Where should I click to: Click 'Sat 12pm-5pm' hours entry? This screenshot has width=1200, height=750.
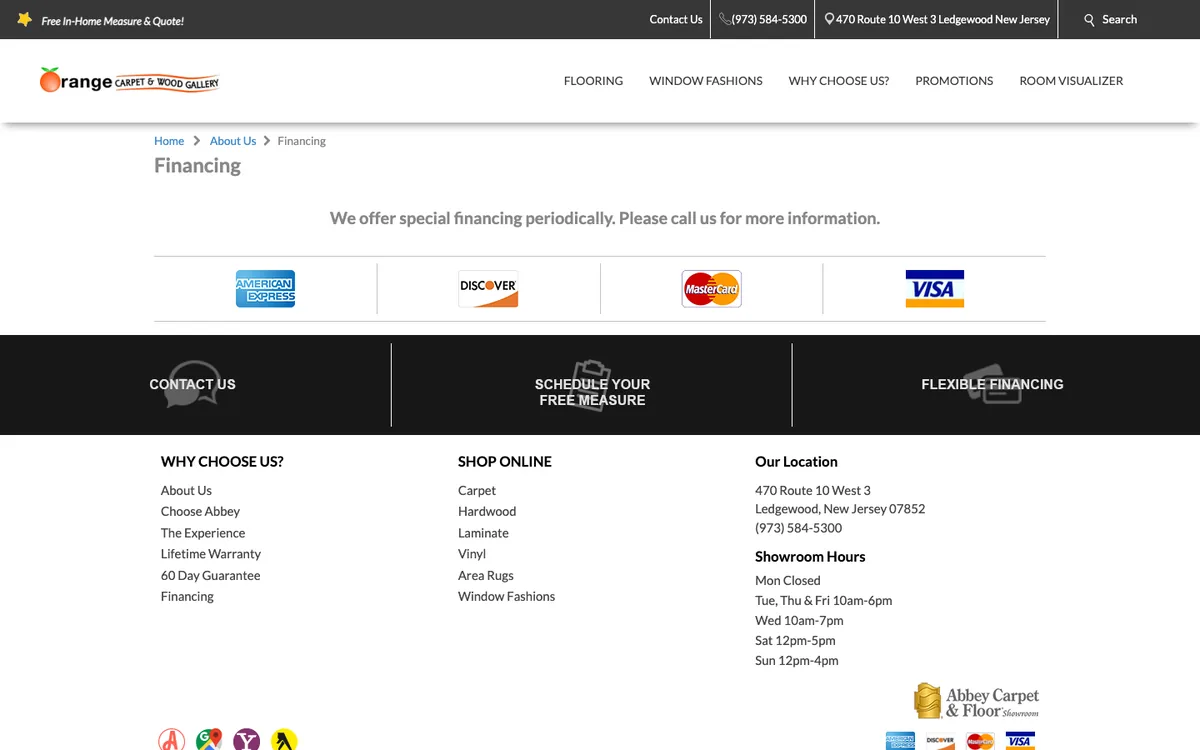[795, 640]
